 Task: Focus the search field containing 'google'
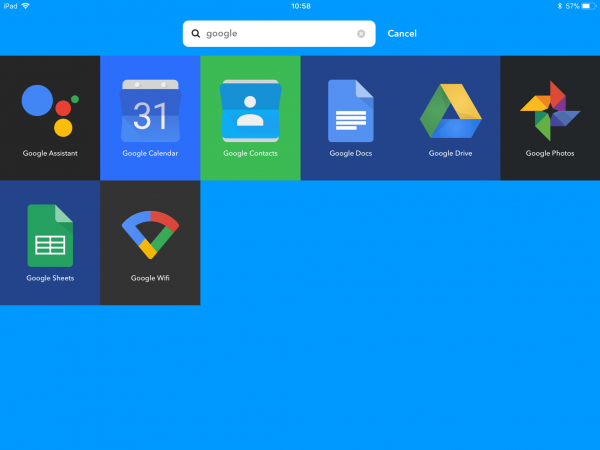[279, 34]
